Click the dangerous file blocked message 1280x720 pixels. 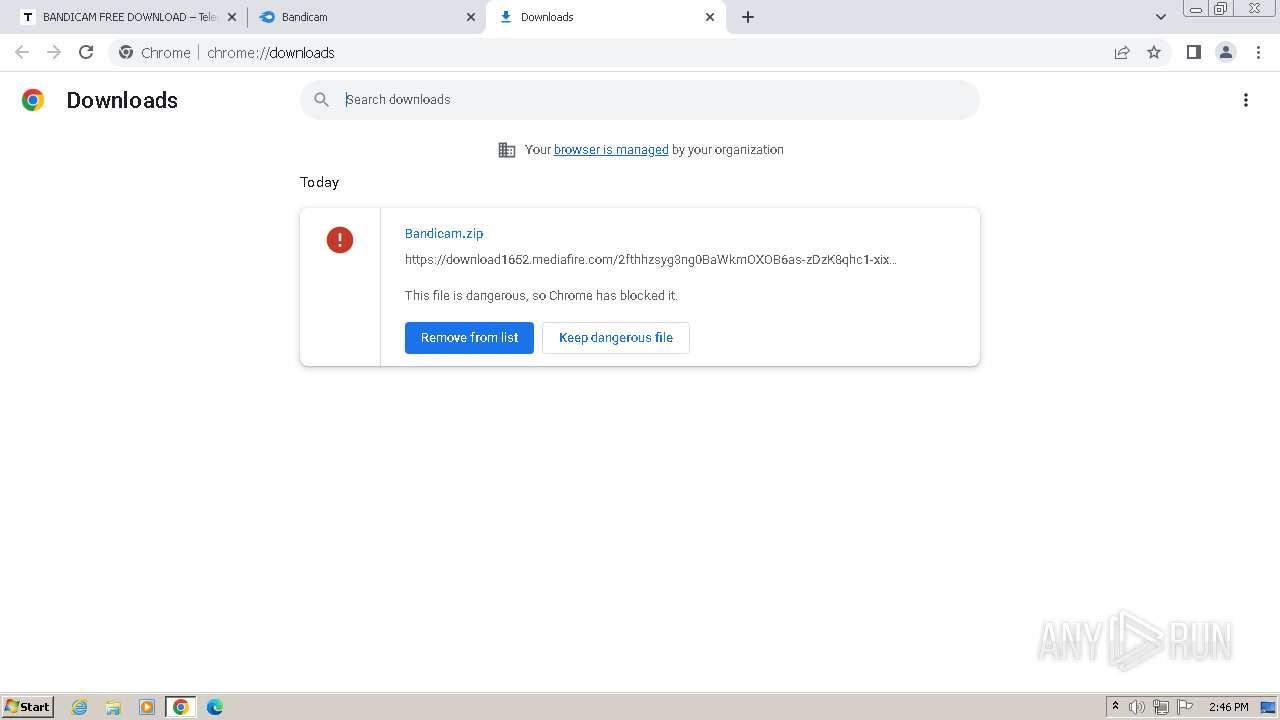541,295
